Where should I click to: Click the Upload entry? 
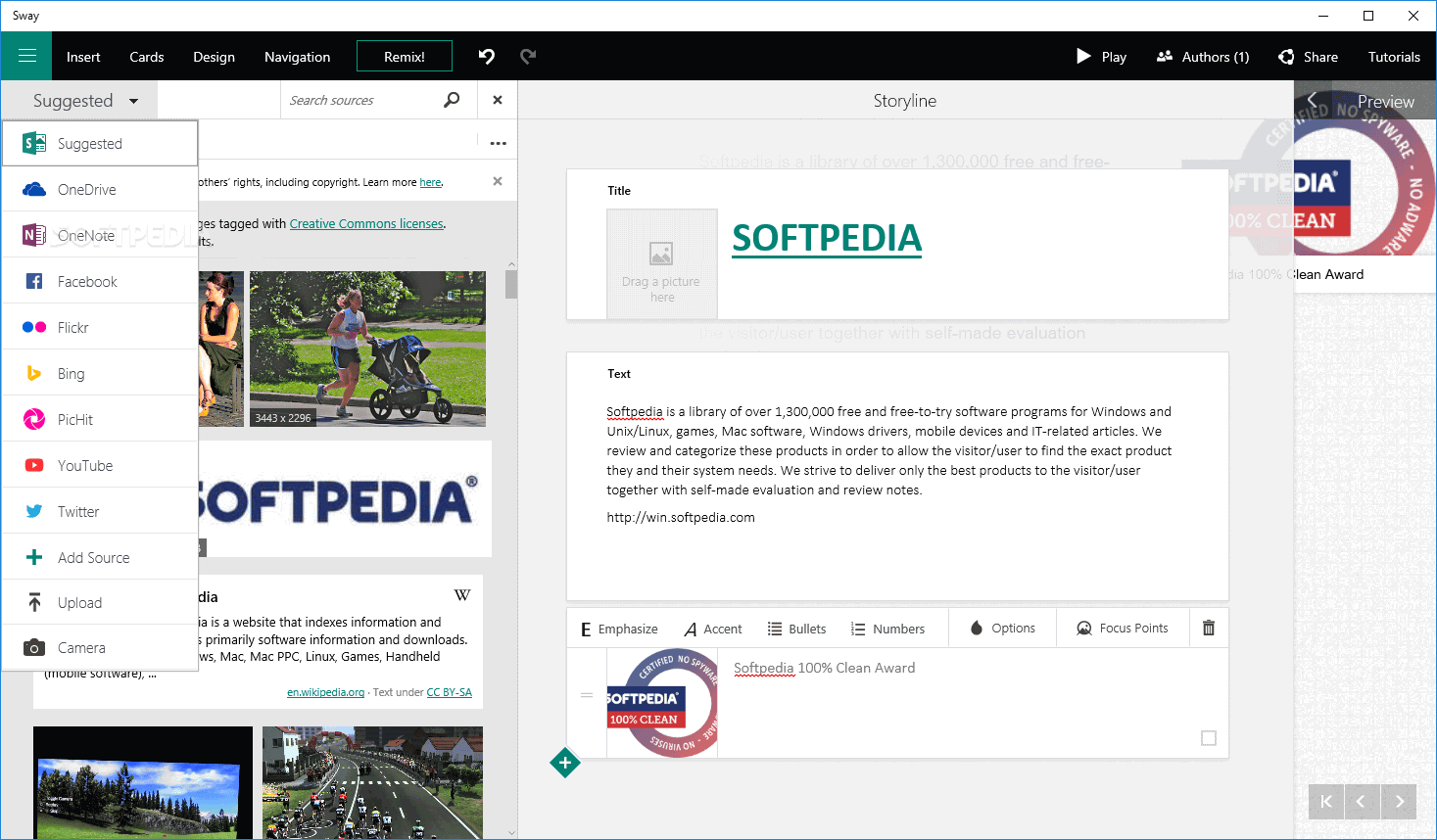pos(100,602)
